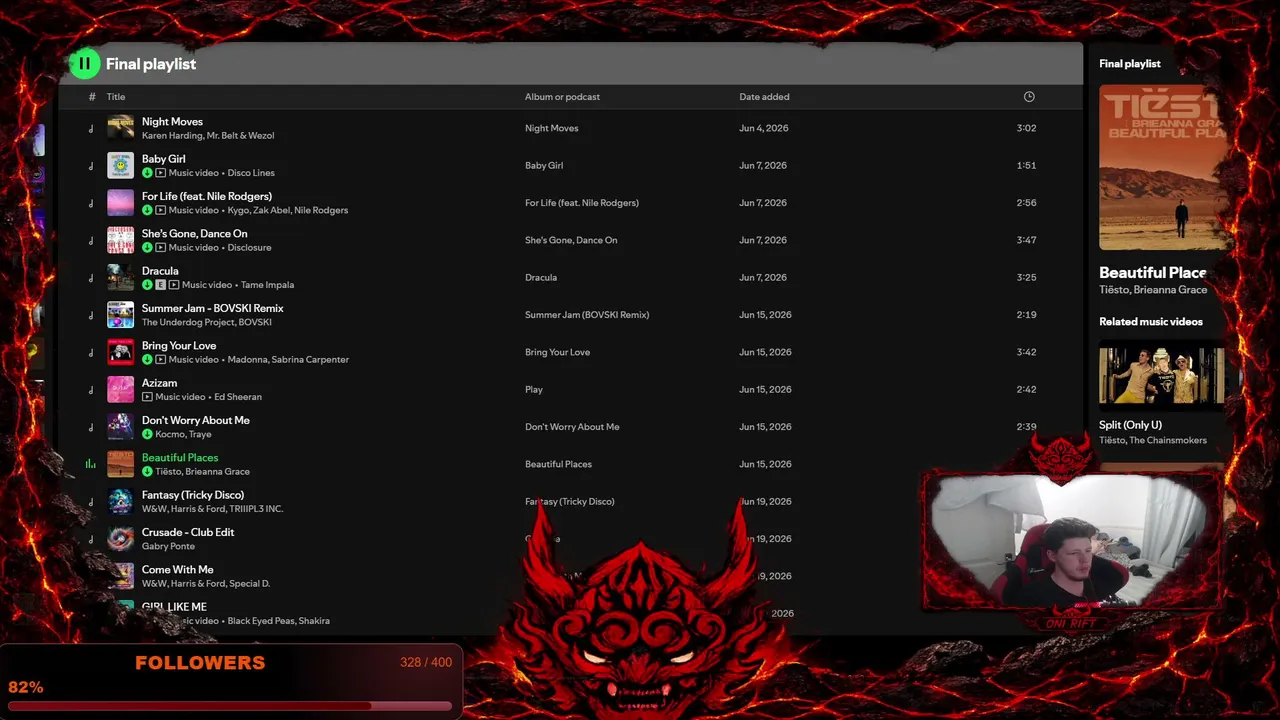1280x720 pixels.
Task: Click the Related music videos heading
Action: (x=1151, y=322)
